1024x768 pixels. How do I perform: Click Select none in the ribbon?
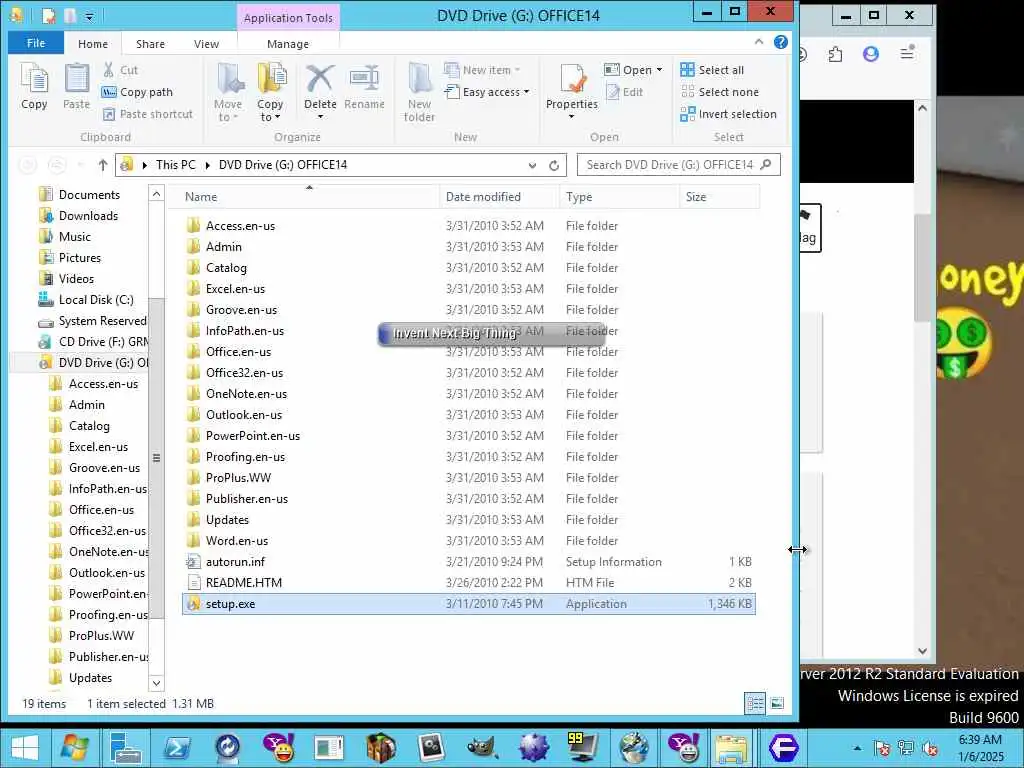coord(720,92)
